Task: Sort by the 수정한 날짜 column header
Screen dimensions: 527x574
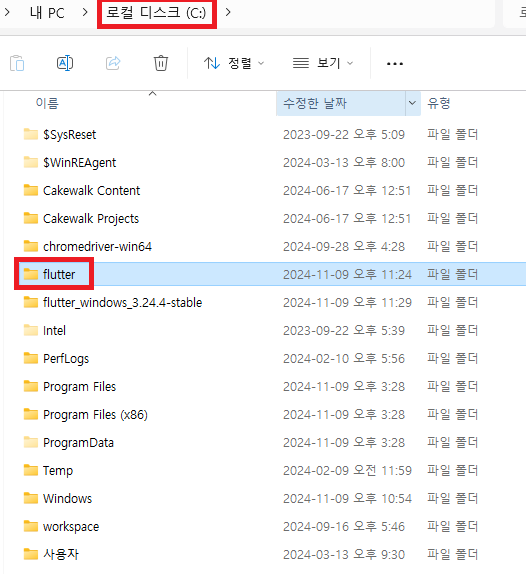Action: 315,104
